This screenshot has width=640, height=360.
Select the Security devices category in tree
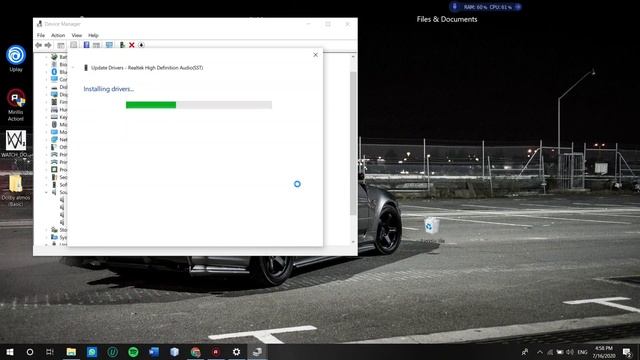pos(59,177)
